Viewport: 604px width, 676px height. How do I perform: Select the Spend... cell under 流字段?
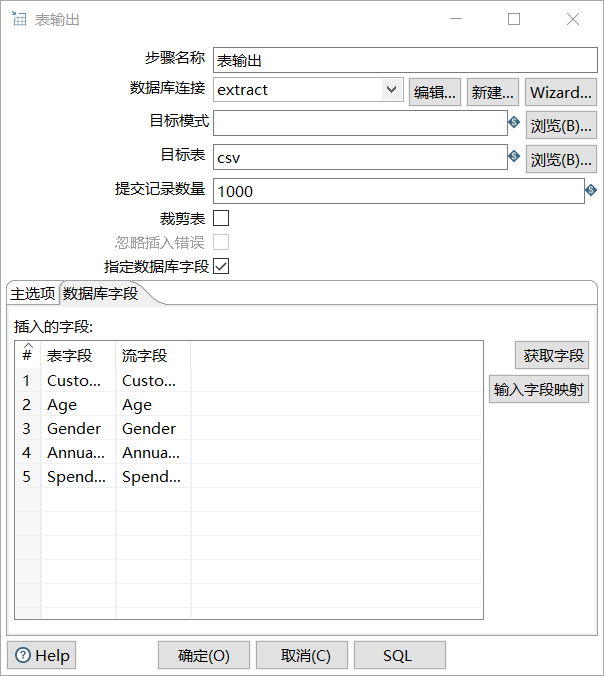pyautogui.click(x=153, y=476)
